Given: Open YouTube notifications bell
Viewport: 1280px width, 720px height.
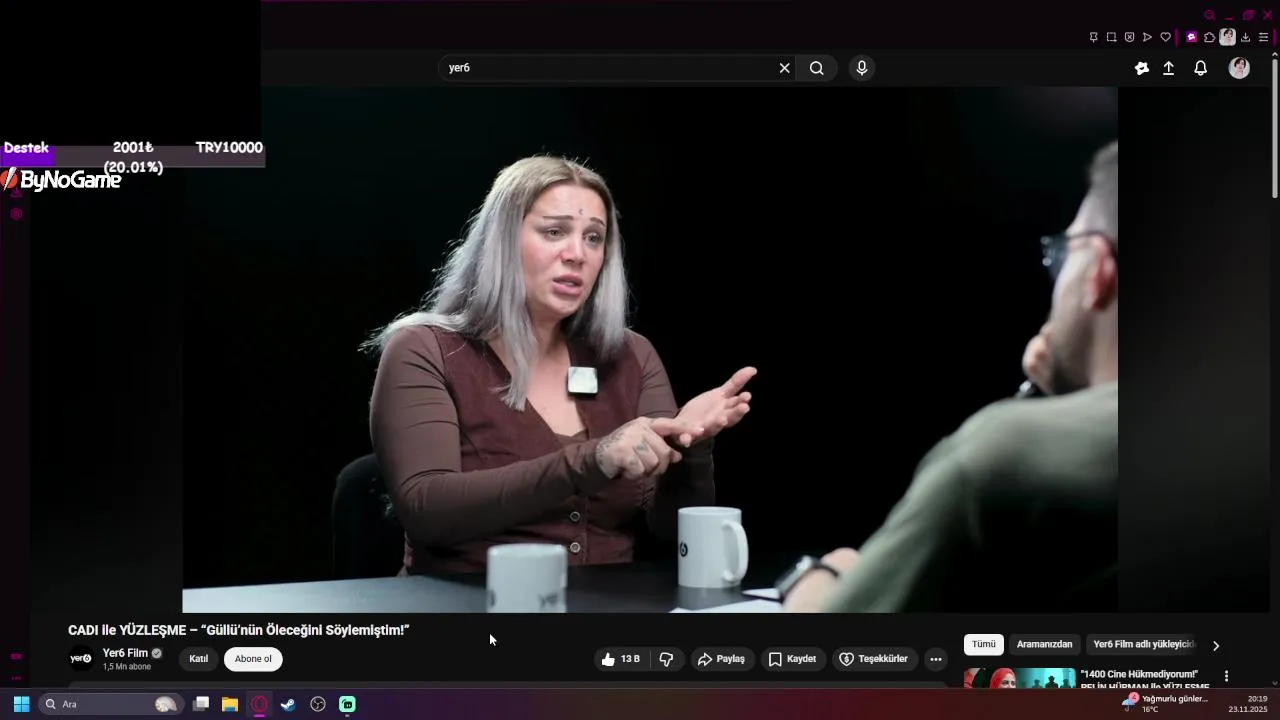Looking at the screenshot, I should tap(1201, 68).
